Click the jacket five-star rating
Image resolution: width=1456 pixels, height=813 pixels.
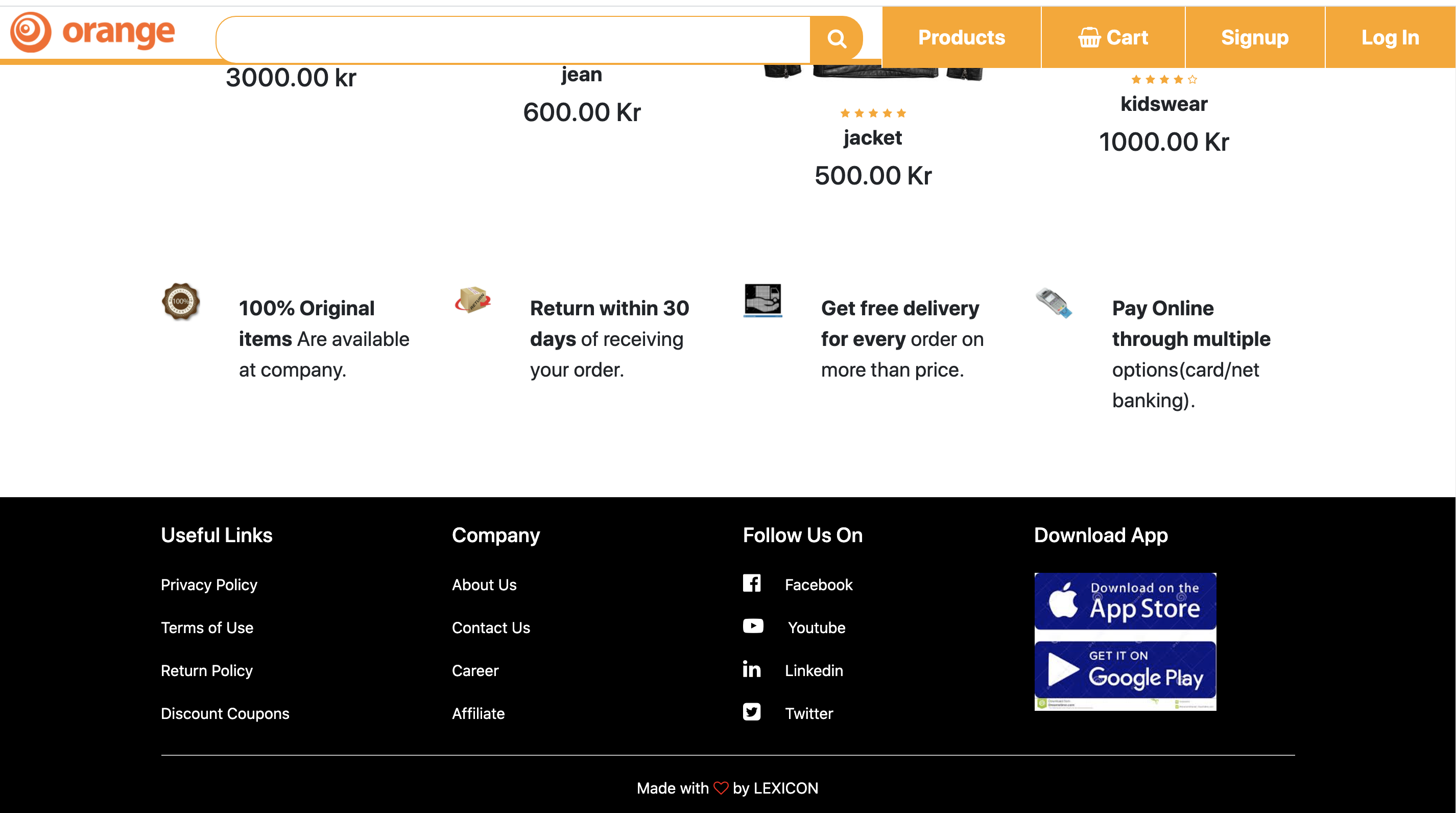click(873, 113)
